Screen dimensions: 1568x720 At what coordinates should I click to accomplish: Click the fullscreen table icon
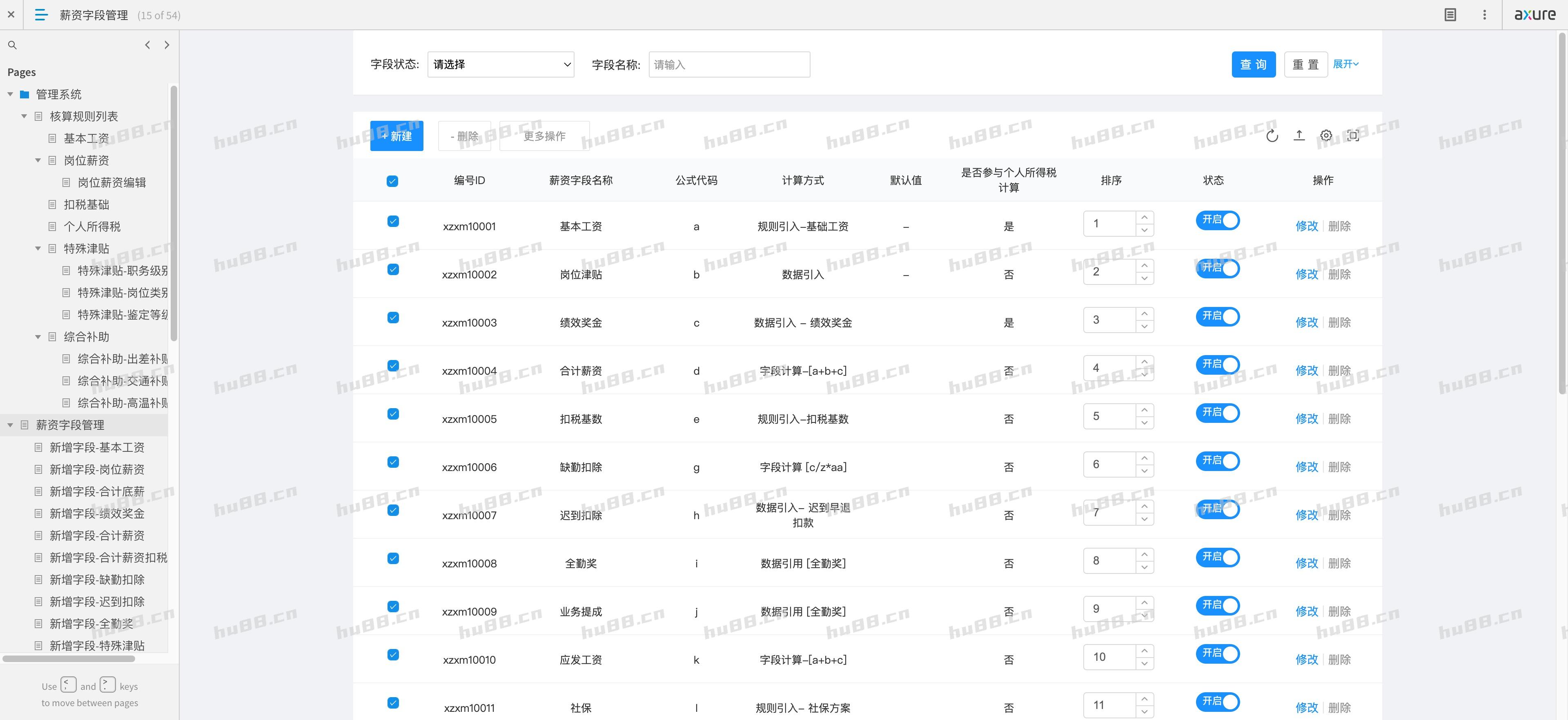1353,135
